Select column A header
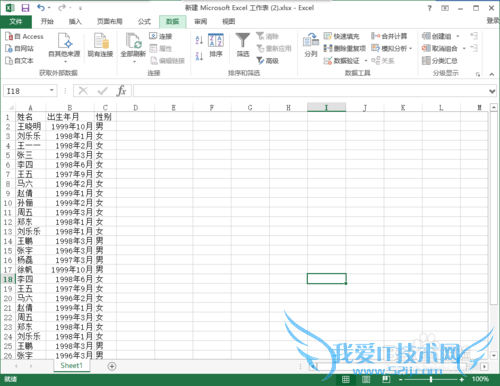 (30, 107)
